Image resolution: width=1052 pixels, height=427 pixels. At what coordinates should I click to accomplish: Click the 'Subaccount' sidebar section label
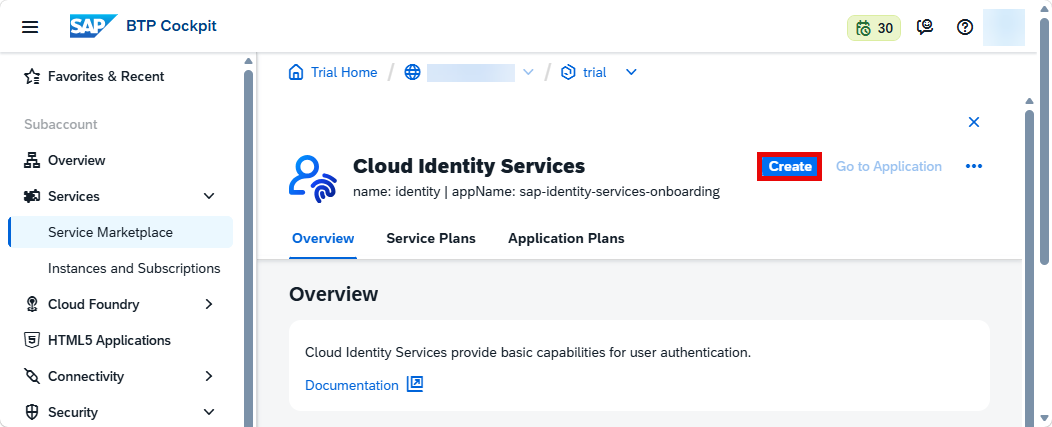coord(61,124)
